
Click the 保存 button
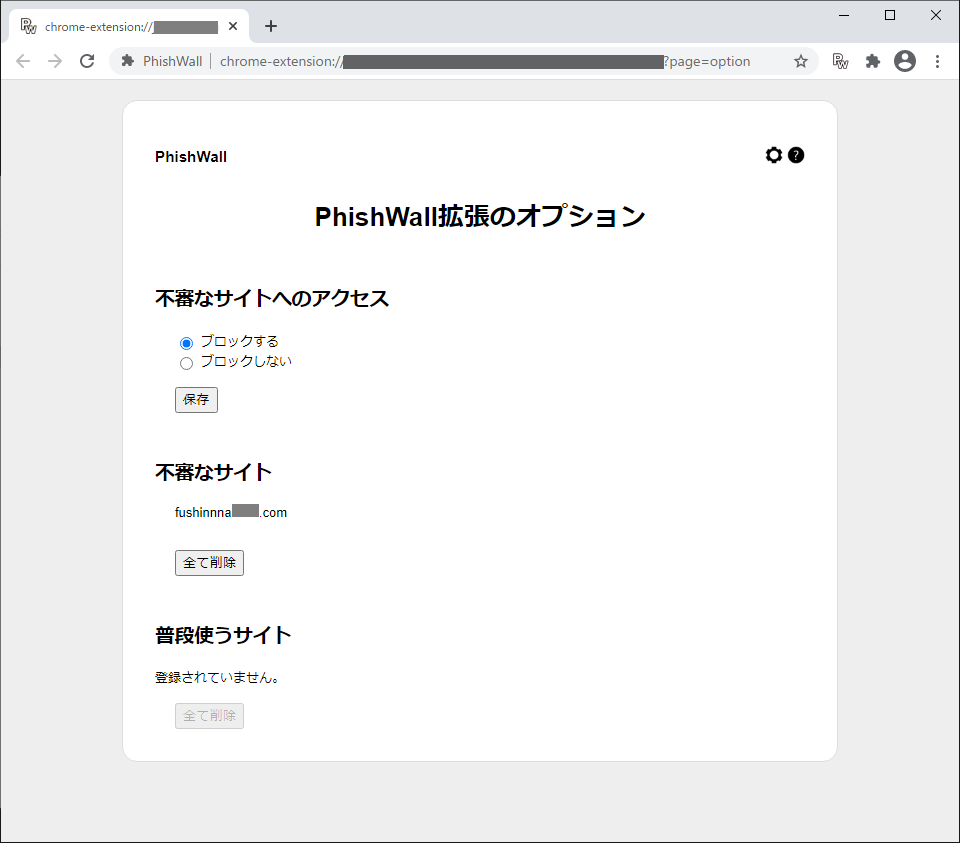197,400
